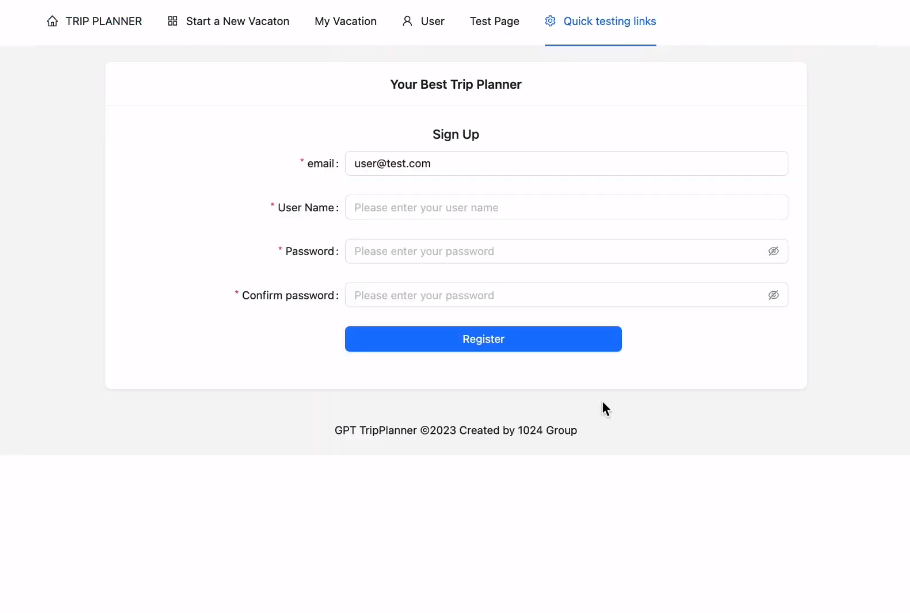This screenshot has height=613, width=910.
Task: Focus the email field containing user@test.com
Action: click(565, 163)
